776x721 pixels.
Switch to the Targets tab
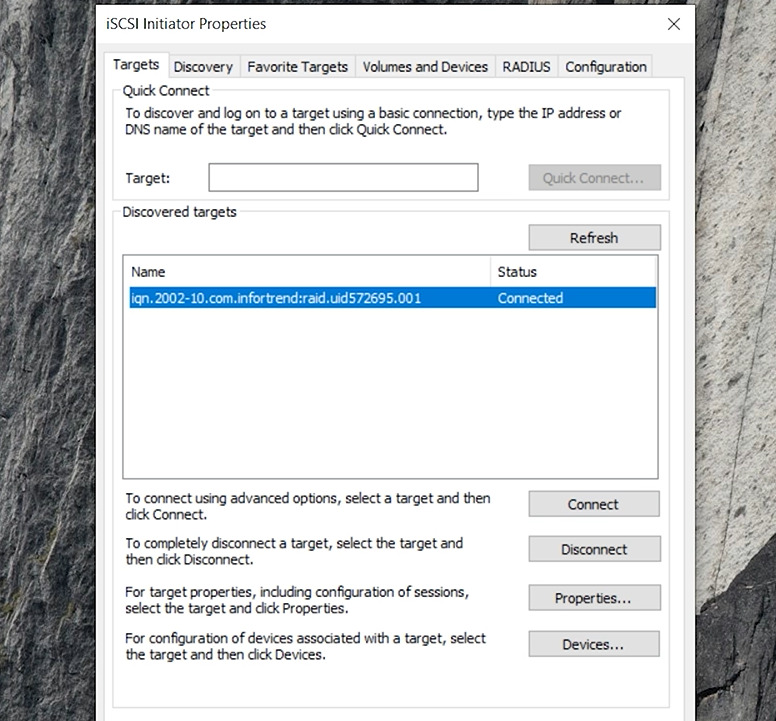(x=136, y=65)
